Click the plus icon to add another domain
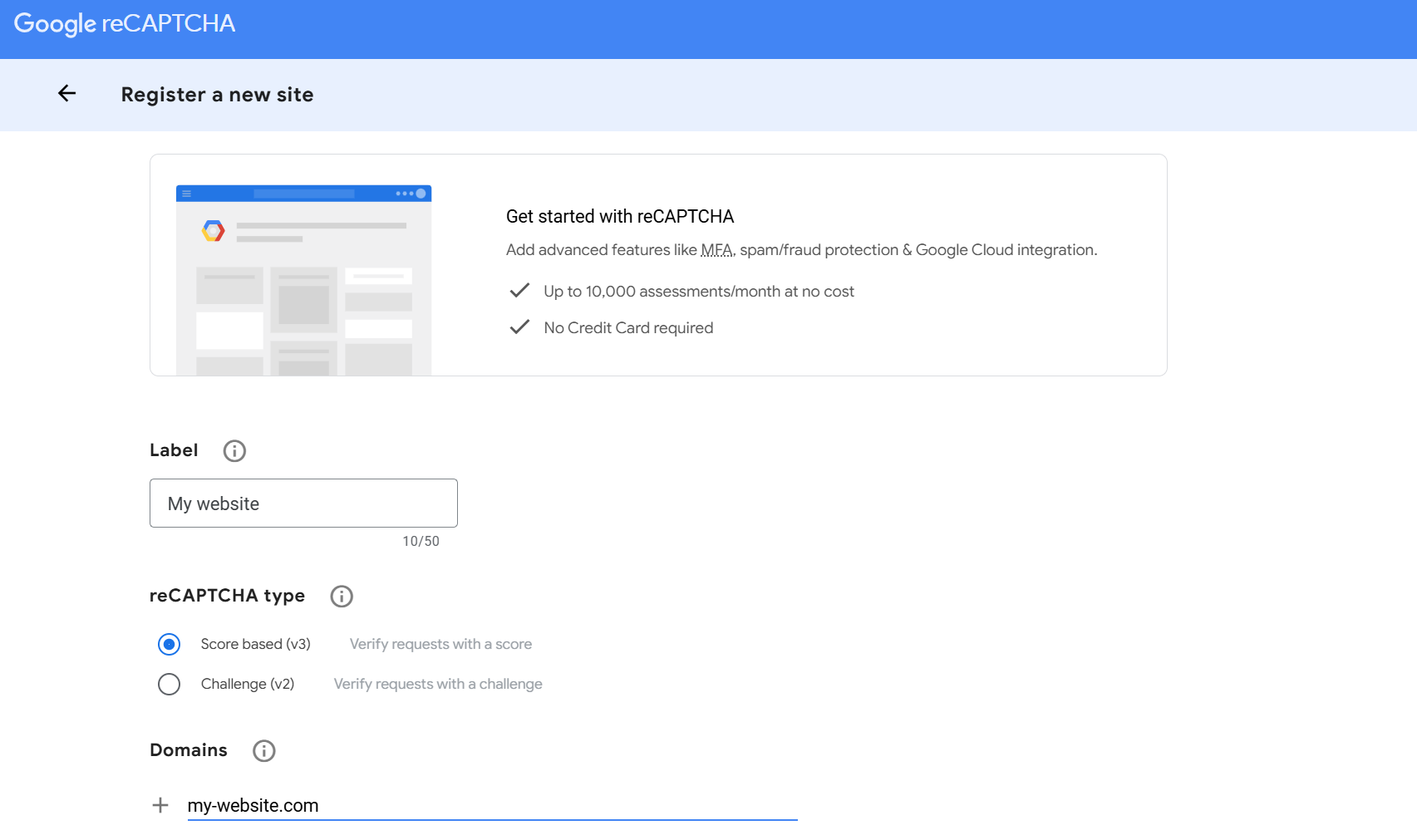 pos(159,804)
